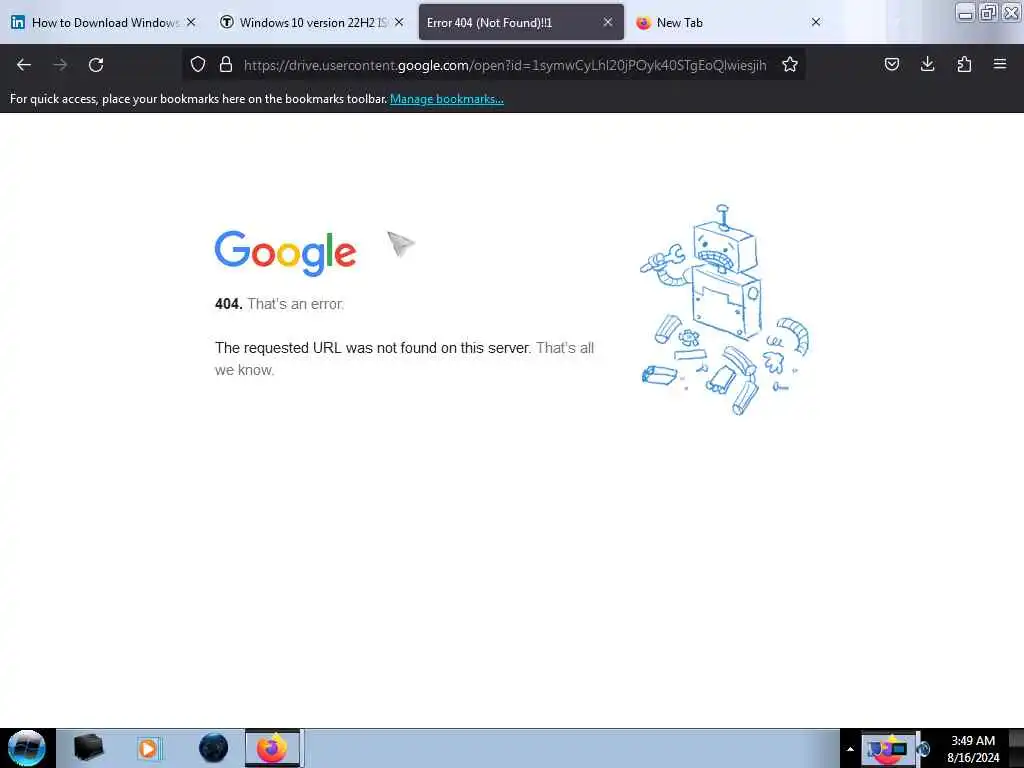Open the Downloads panel
This screenshot has height=768, width=1024.
(x=927, y=64)
